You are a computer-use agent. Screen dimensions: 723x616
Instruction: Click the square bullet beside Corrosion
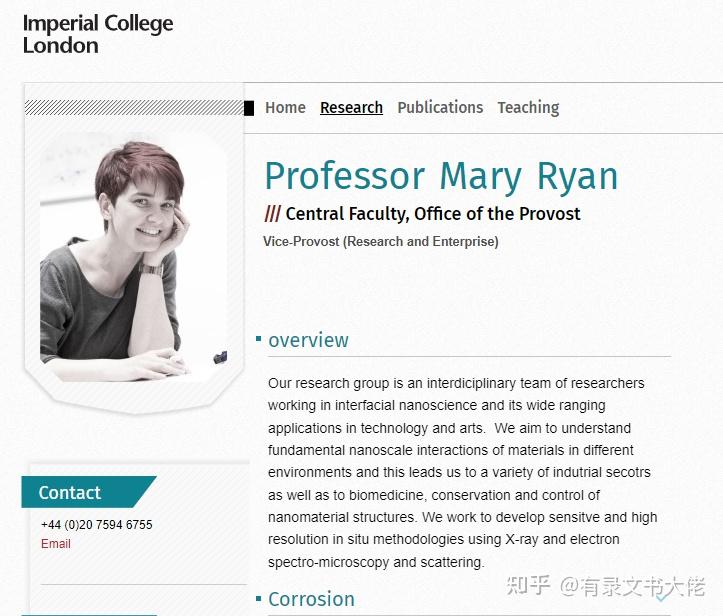(x=259, y=599)
